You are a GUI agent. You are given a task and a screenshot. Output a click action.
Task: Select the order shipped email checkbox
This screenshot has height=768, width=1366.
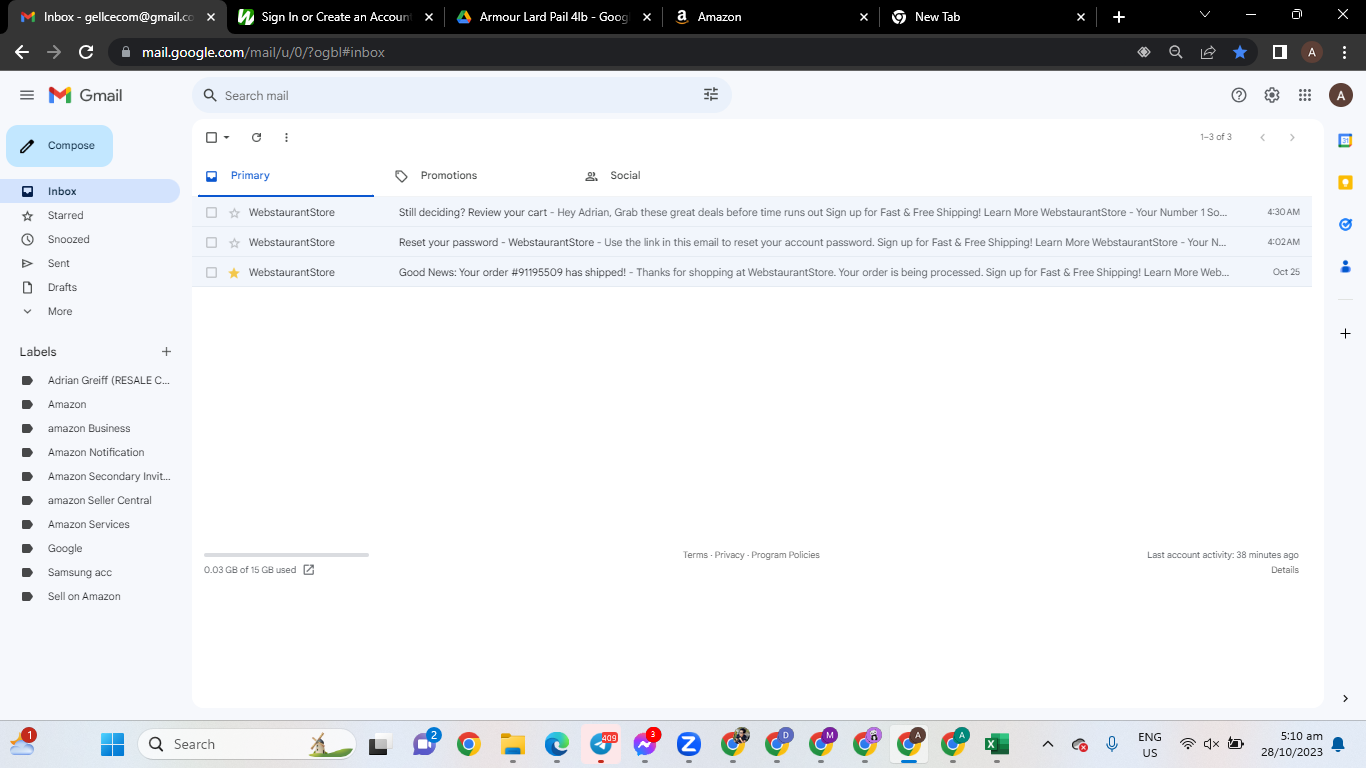click(x=211, y=272)
